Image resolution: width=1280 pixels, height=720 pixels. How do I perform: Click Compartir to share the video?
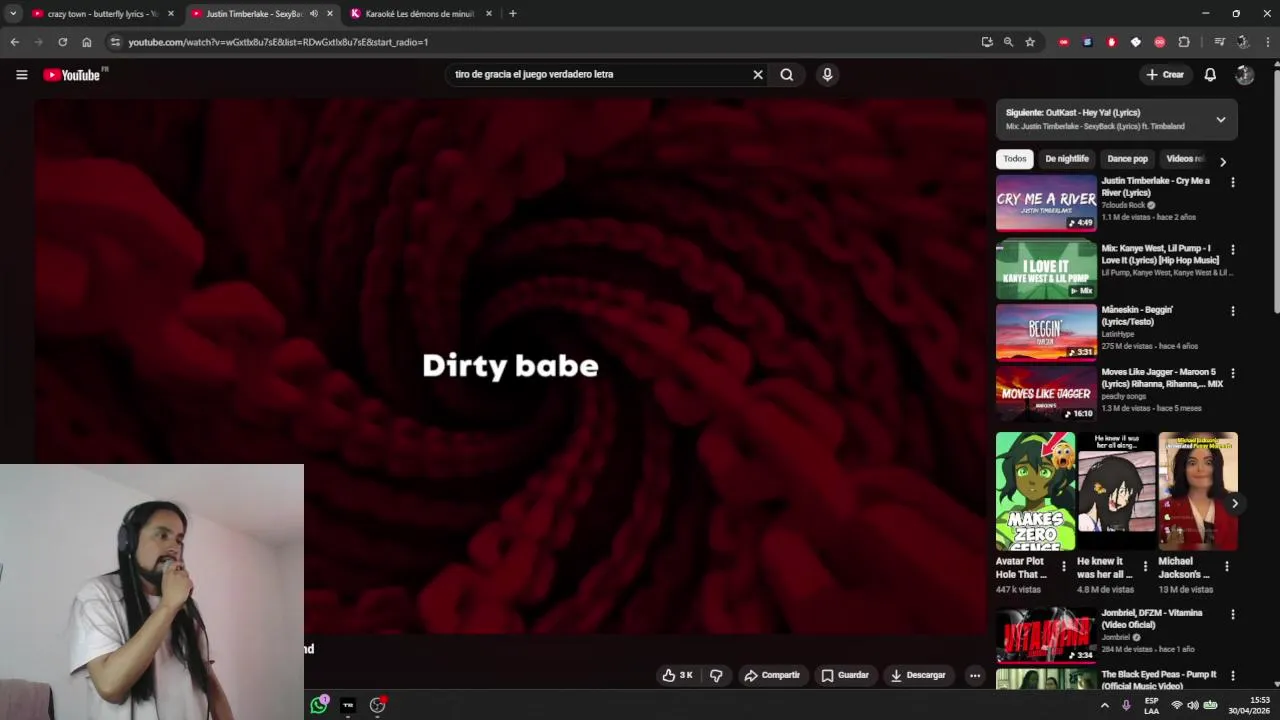tap(772, 675)
